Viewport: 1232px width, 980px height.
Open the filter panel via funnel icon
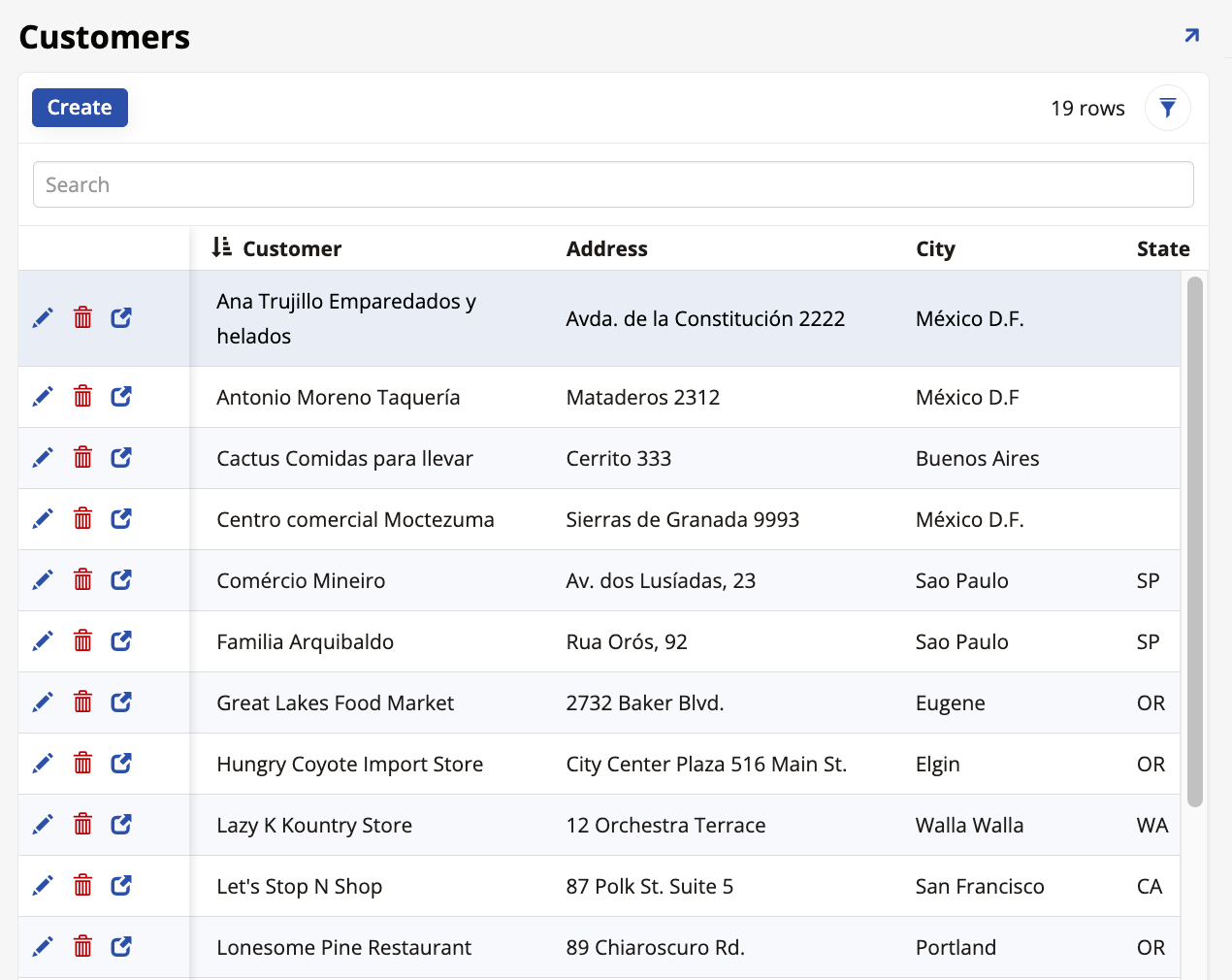point(1167,107)
